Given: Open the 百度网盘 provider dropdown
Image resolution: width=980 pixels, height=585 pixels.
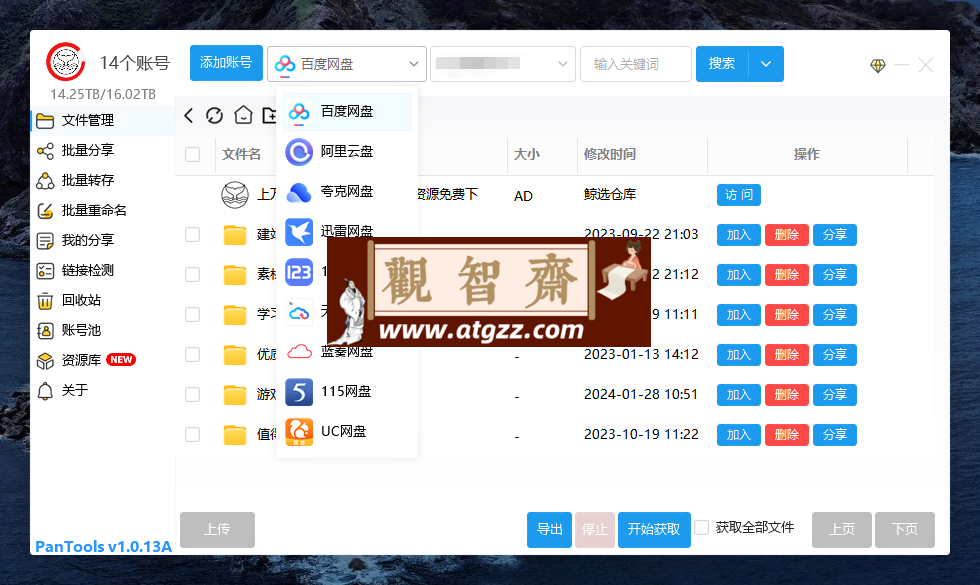Looking at the screenshot, I should pyautogui.click(x=347, y=64).
